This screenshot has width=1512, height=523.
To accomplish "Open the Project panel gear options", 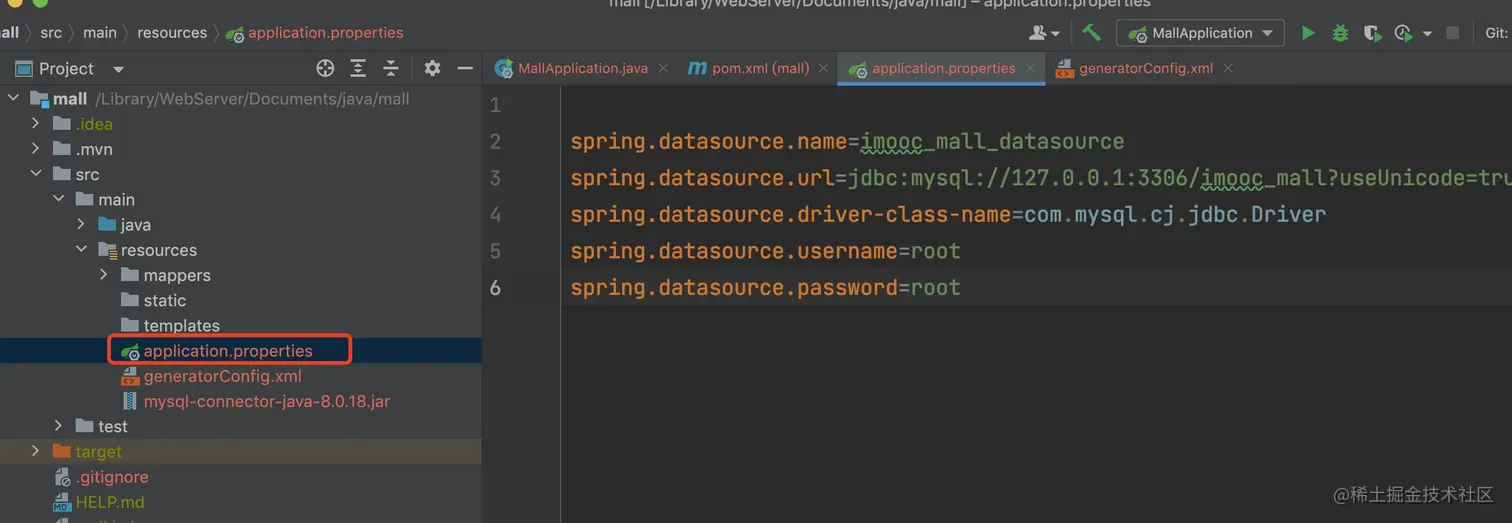I will (x=432, y=68).
